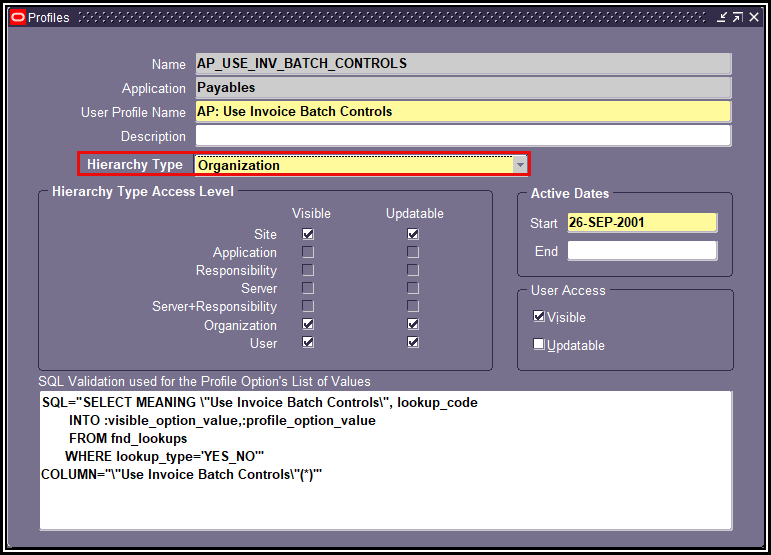The image size is (771, 555).
Task: Click the Oracle logo icon in title bar
Action: coord(18,18)
